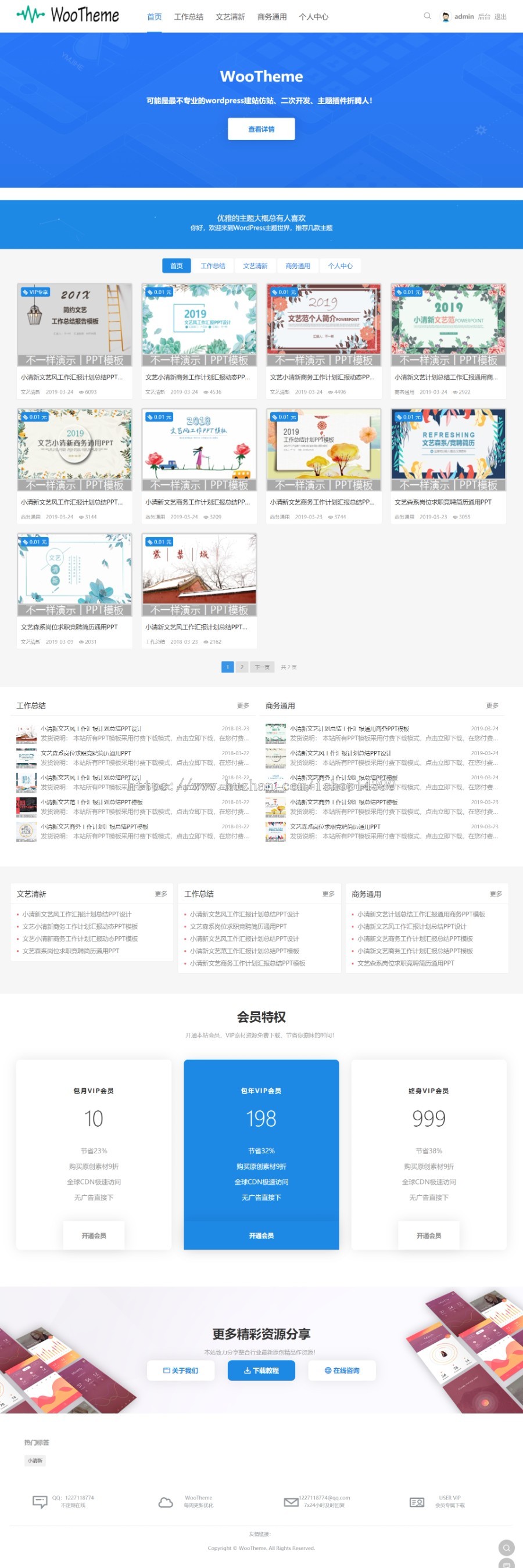Click the 下载教程 button
Viewport: 523px width, 1568px height.
[x=261, y=1371]
